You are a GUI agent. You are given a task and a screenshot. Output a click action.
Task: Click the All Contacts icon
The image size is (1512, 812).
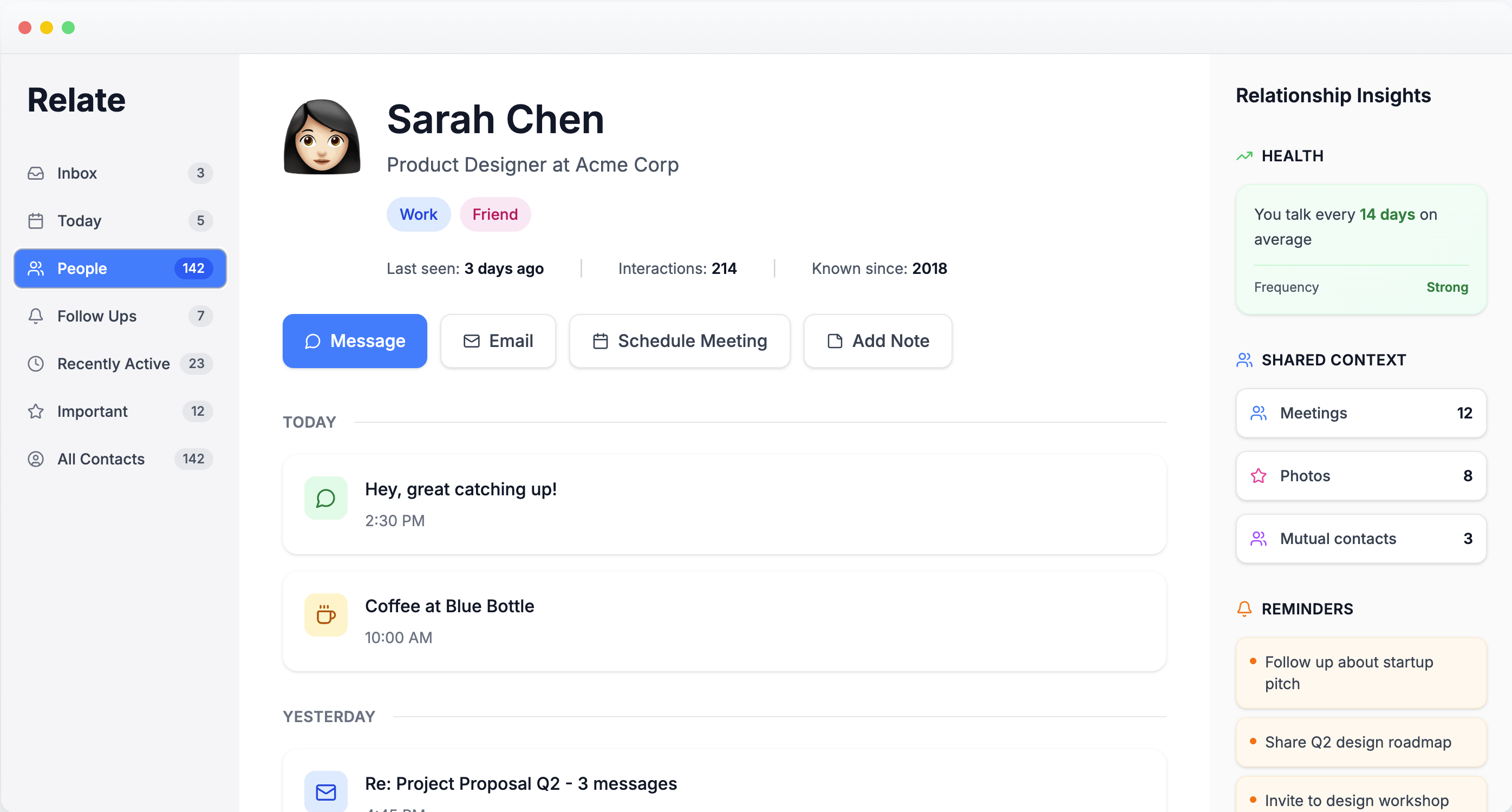[x=36, y=459]
